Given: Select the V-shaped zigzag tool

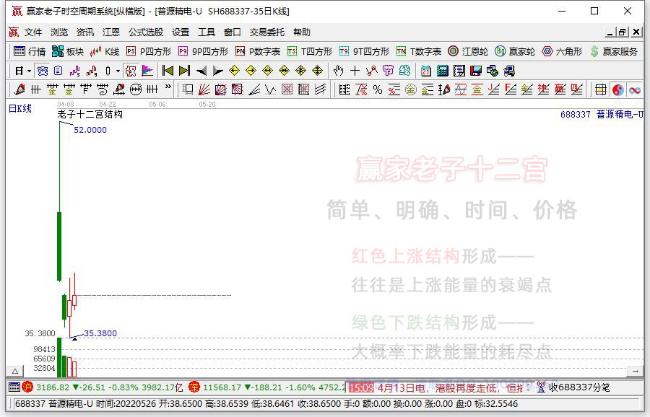Looking at the screenshot, I should point(271,89).
